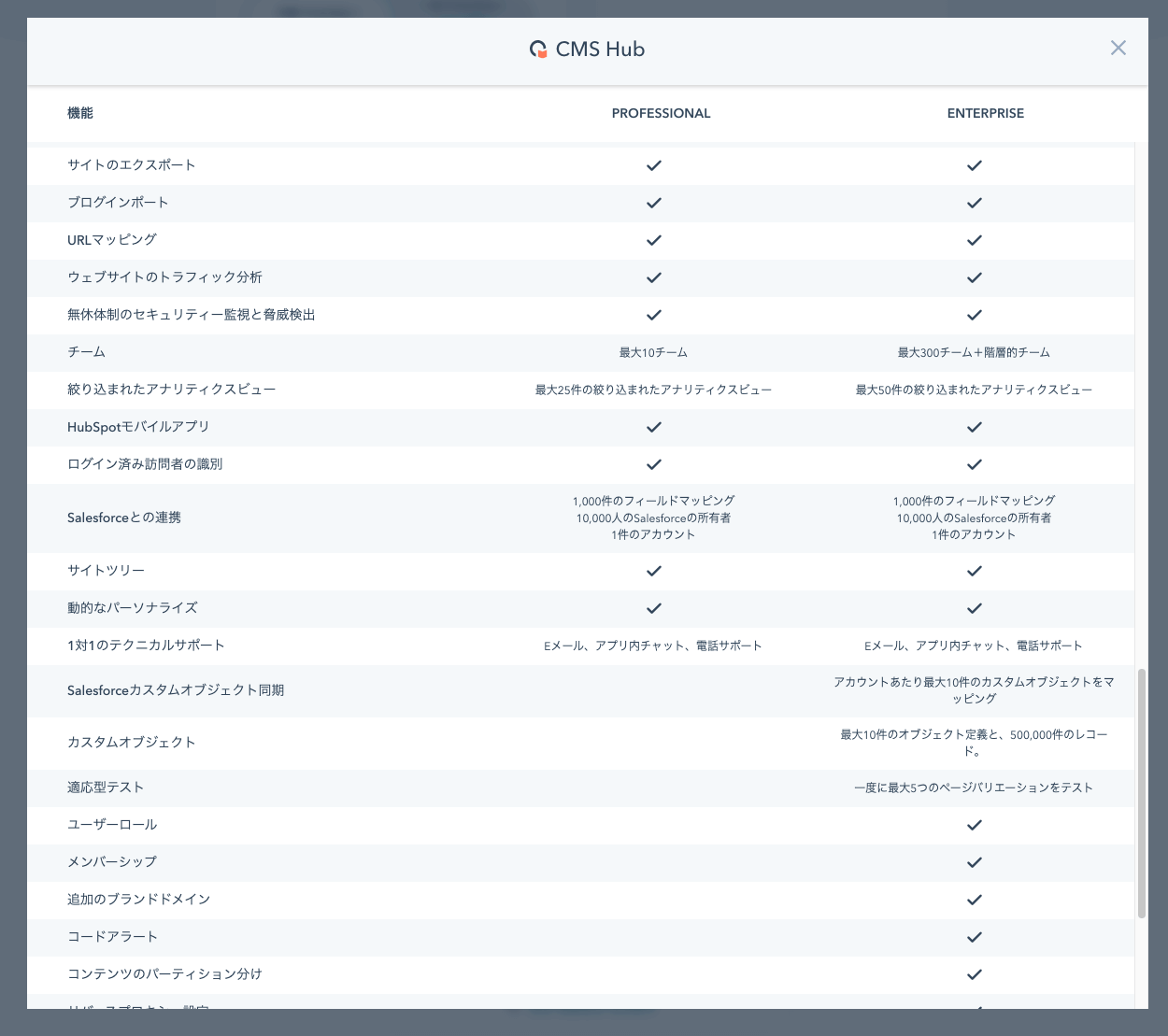Click the PROFESSIONAL column header
The image size is (1168, 1036).
[x=661, y=113]
